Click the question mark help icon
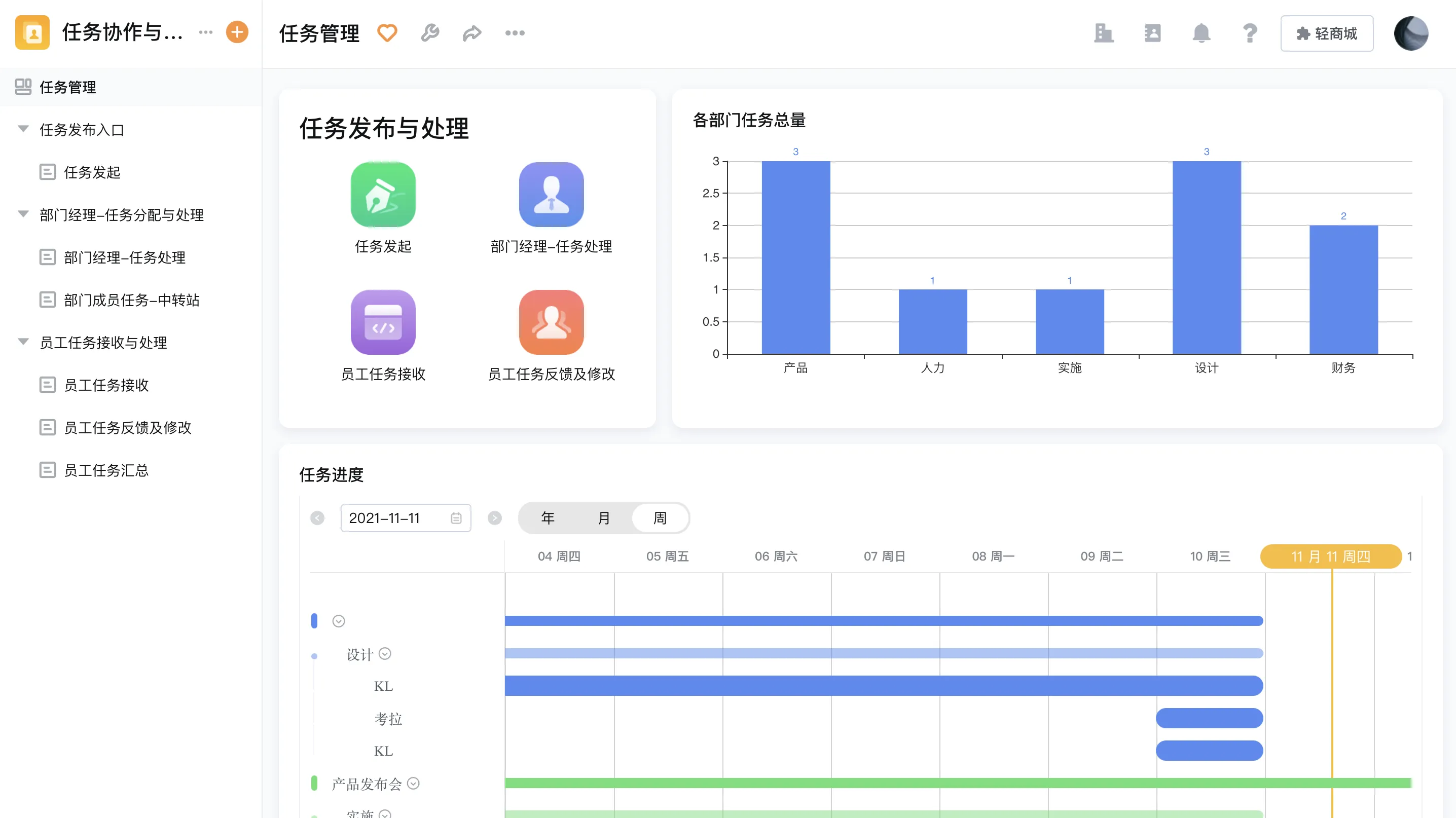Viewport: 1456px width, 818px height. [x=1250, y=33]
